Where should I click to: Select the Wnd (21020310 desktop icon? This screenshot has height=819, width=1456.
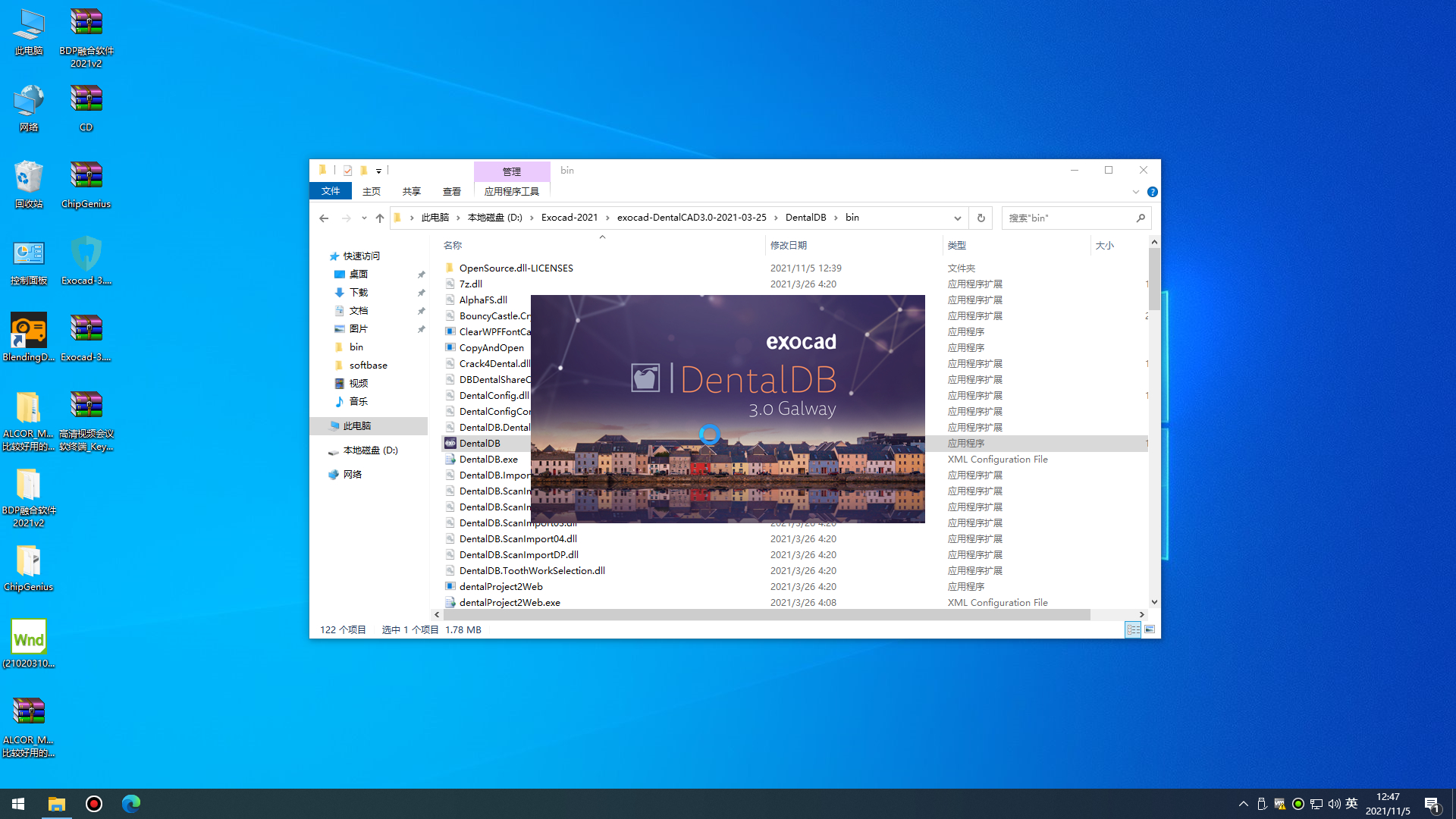click(29, 645)
